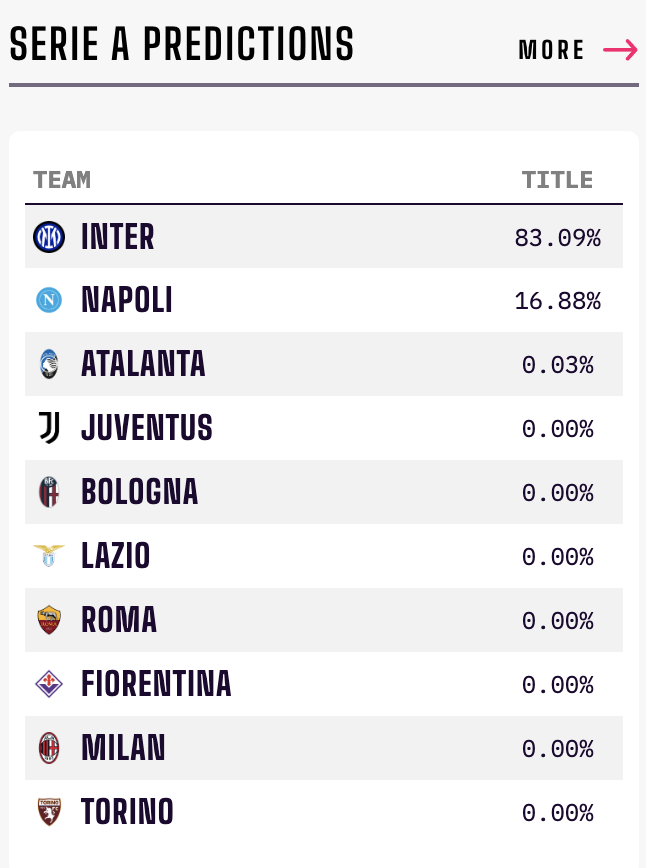646x868 pixels.
Task: Select the NAPOLI team name
Action: click(127, 300)
